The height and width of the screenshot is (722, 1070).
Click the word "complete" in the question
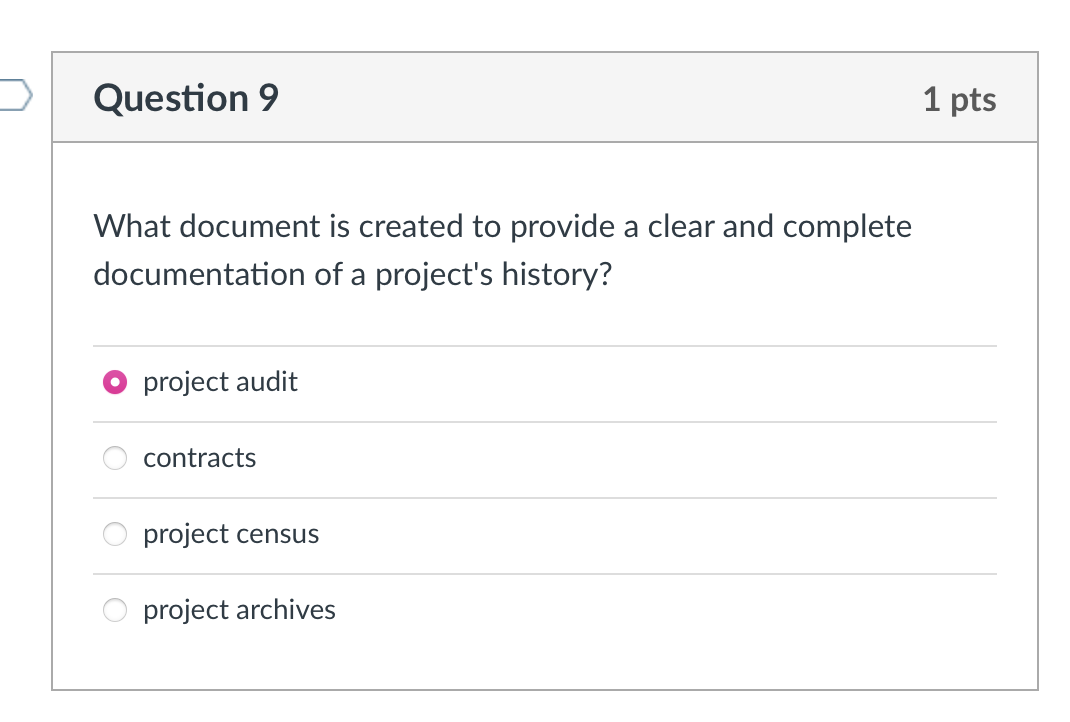tap(847, 227)
